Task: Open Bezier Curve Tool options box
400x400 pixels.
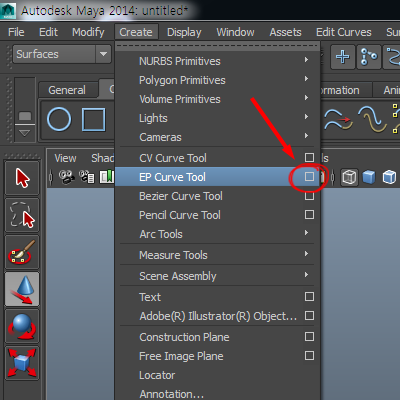Action: click(309, 196)
